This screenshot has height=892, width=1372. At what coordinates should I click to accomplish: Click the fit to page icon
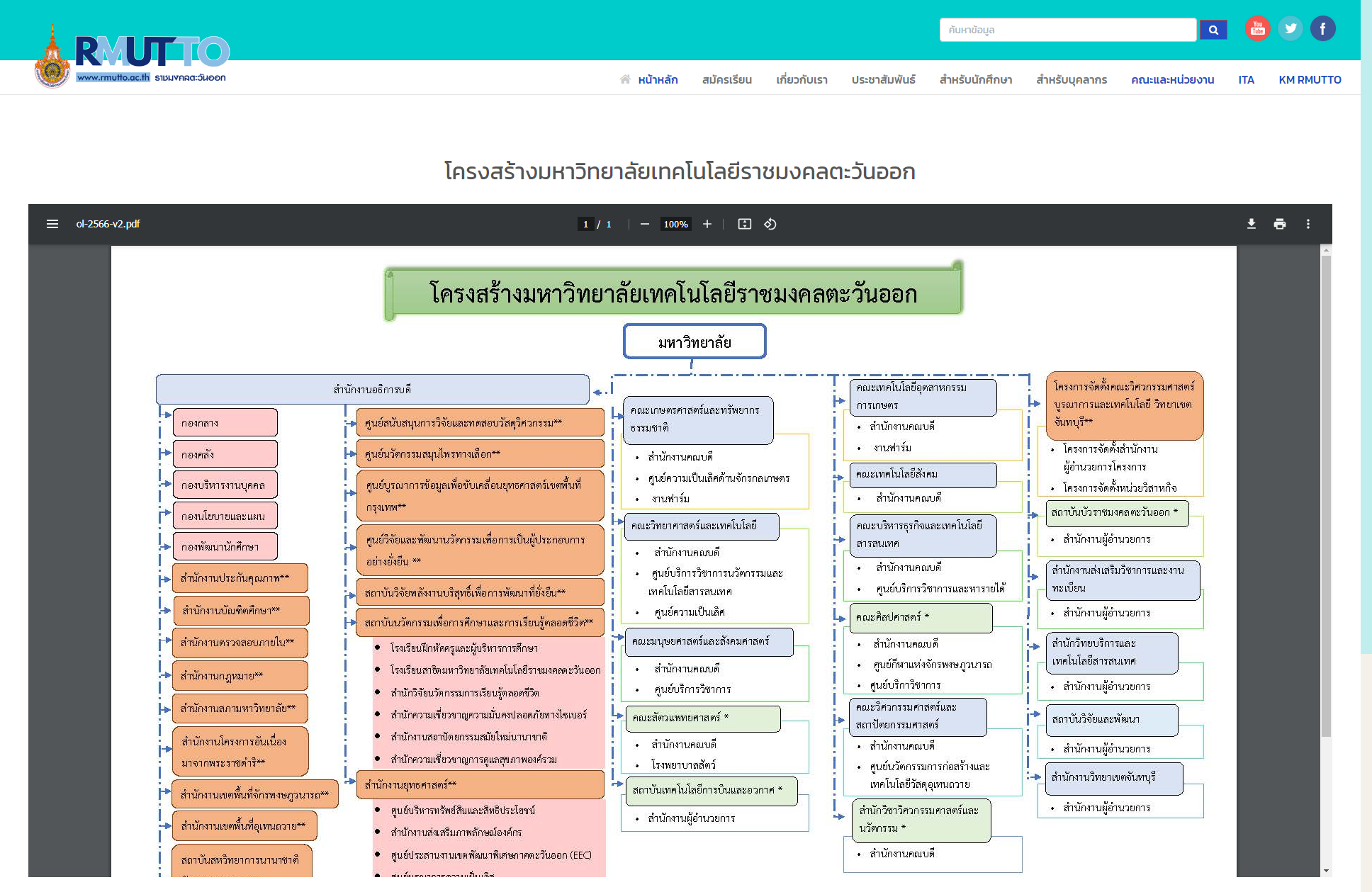(744, 224)
